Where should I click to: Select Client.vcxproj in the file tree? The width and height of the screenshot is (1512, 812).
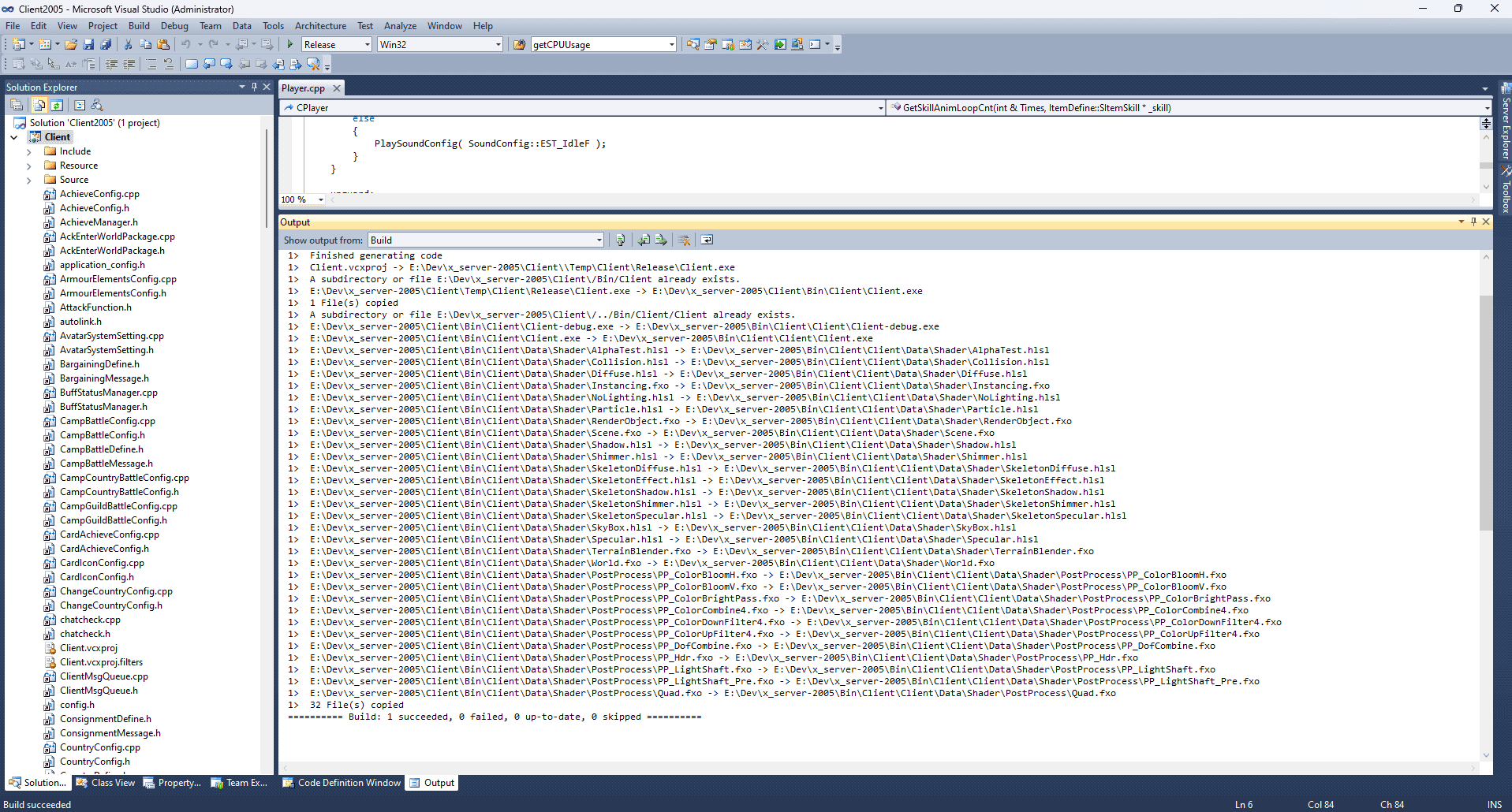tap(88, 648)
